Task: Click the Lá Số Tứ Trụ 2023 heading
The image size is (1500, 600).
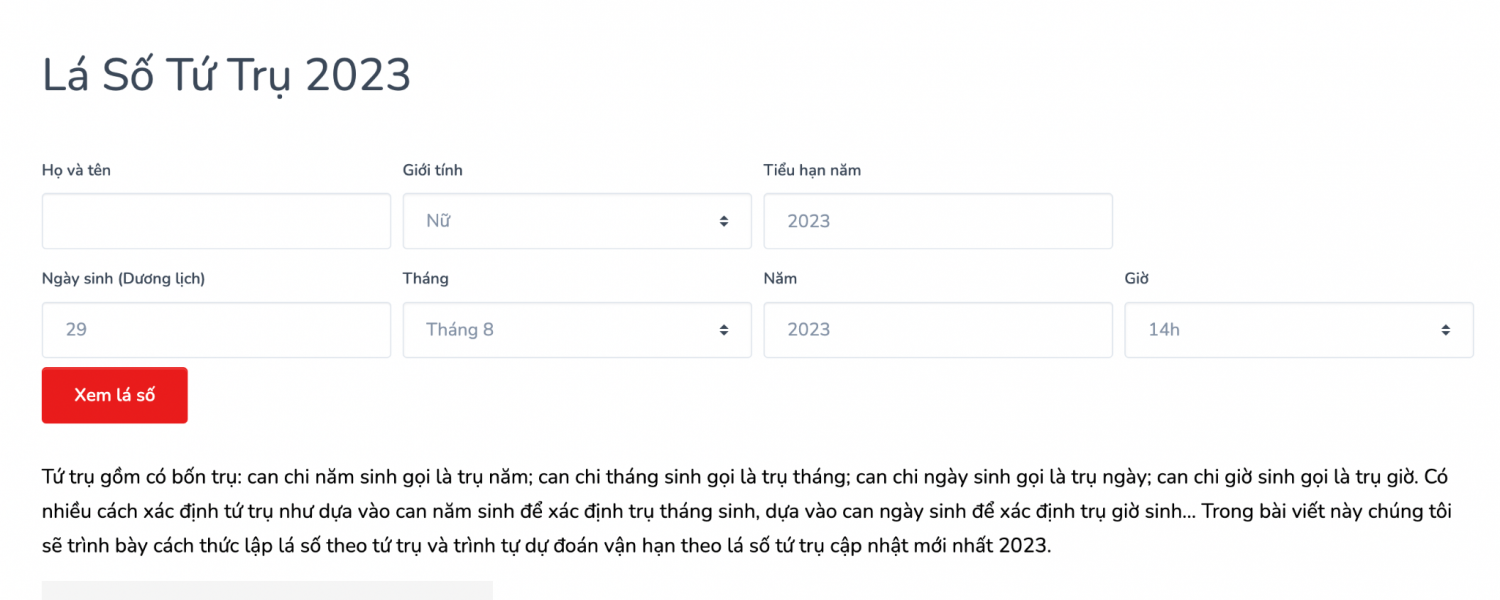Action: 226,75
